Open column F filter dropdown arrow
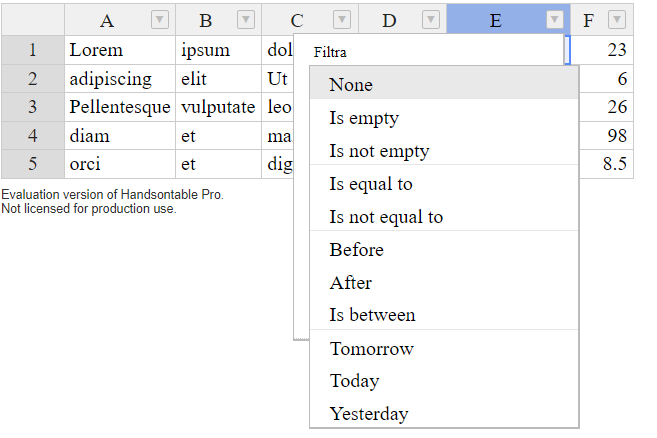This screenshot has width=657, height=438. [x=617, y=20]
